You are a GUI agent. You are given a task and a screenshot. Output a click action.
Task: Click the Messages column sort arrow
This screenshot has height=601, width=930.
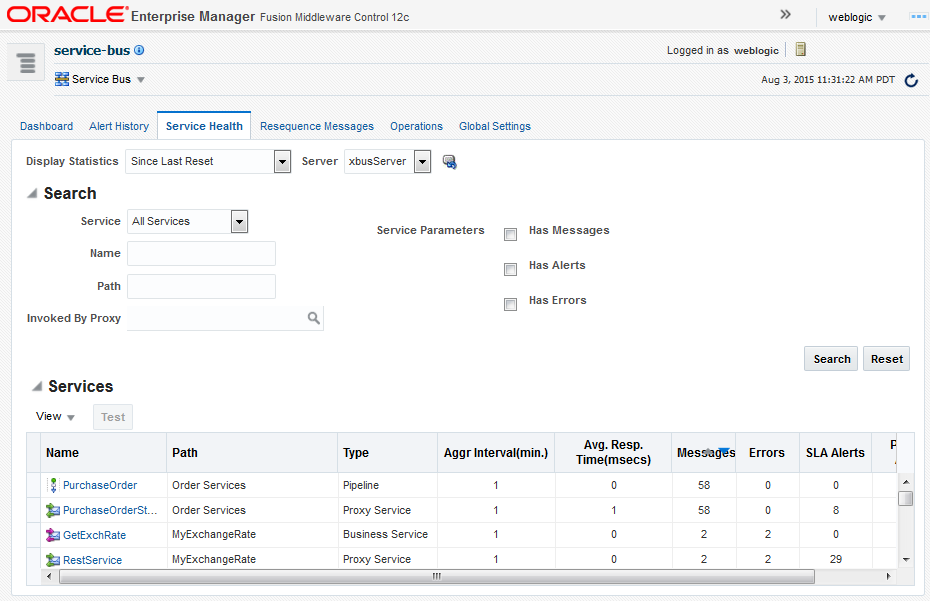[x=724, y=450]
